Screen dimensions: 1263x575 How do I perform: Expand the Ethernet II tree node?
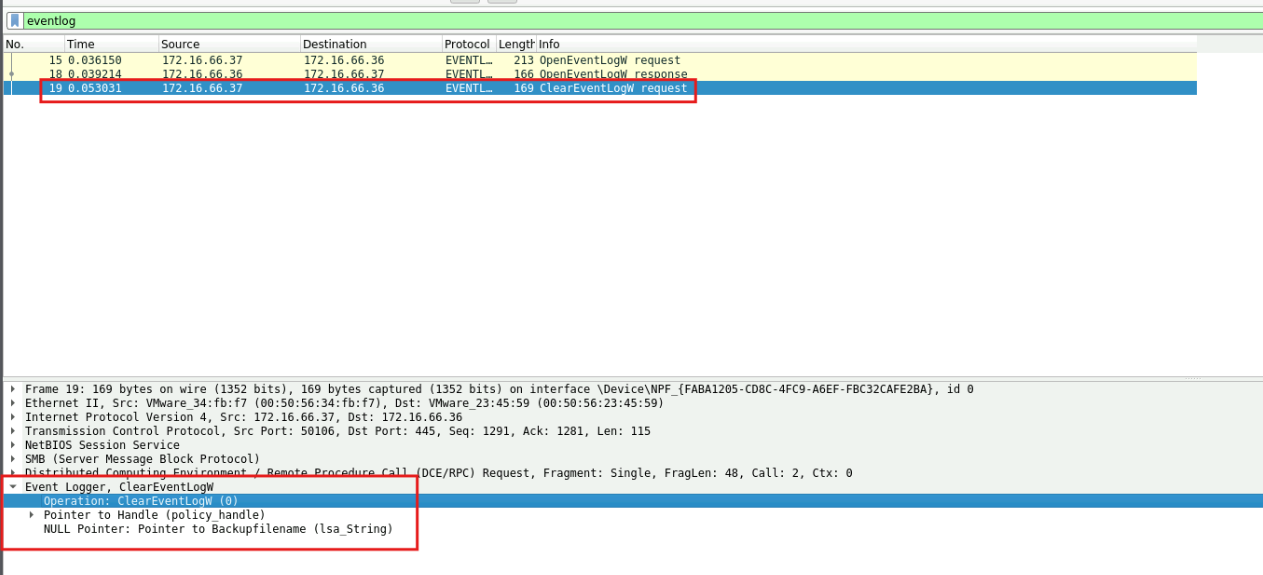tap(14, 403)
